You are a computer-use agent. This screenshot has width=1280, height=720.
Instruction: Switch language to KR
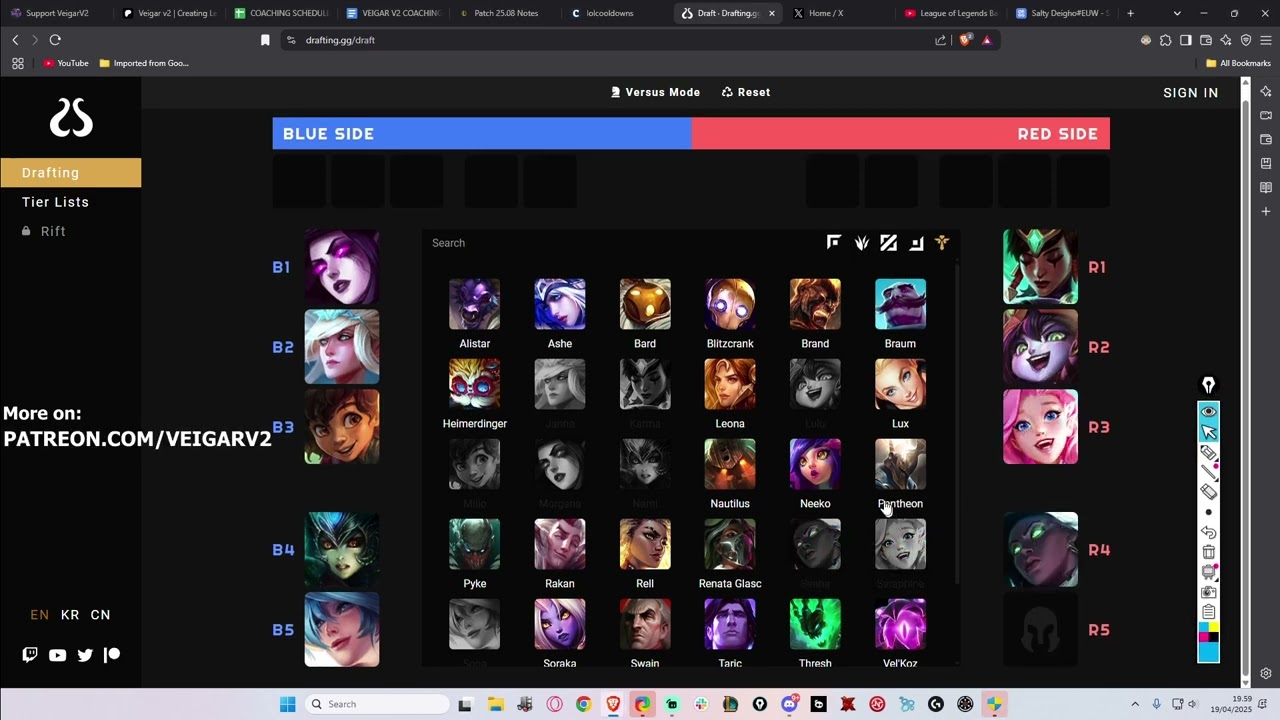(70, 615)
